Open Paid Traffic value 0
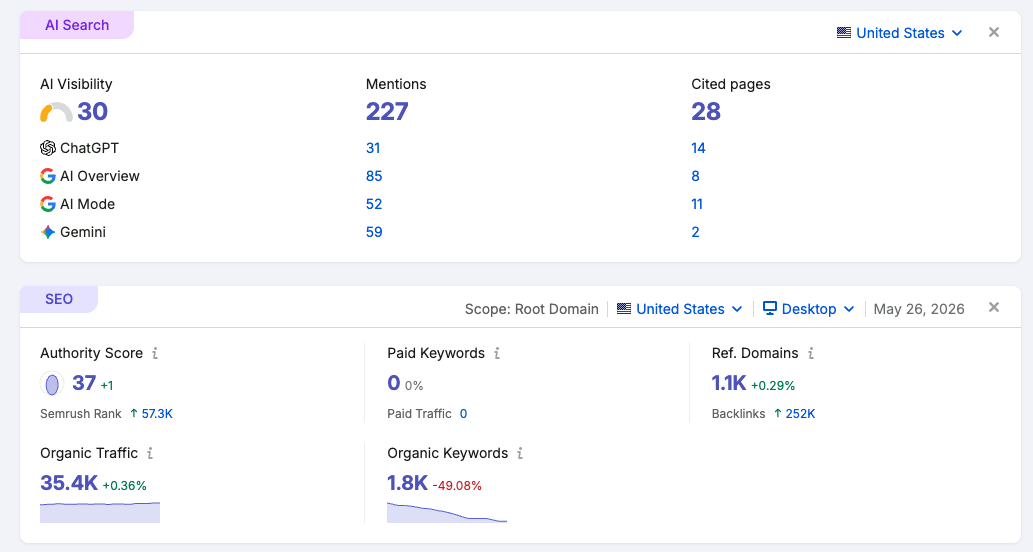Viewport: 1033px width, 552px height. (463, 414)
